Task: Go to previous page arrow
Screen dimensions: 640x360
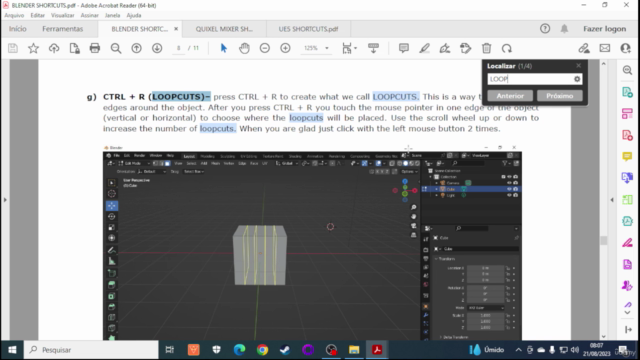Action: [136, 48]
